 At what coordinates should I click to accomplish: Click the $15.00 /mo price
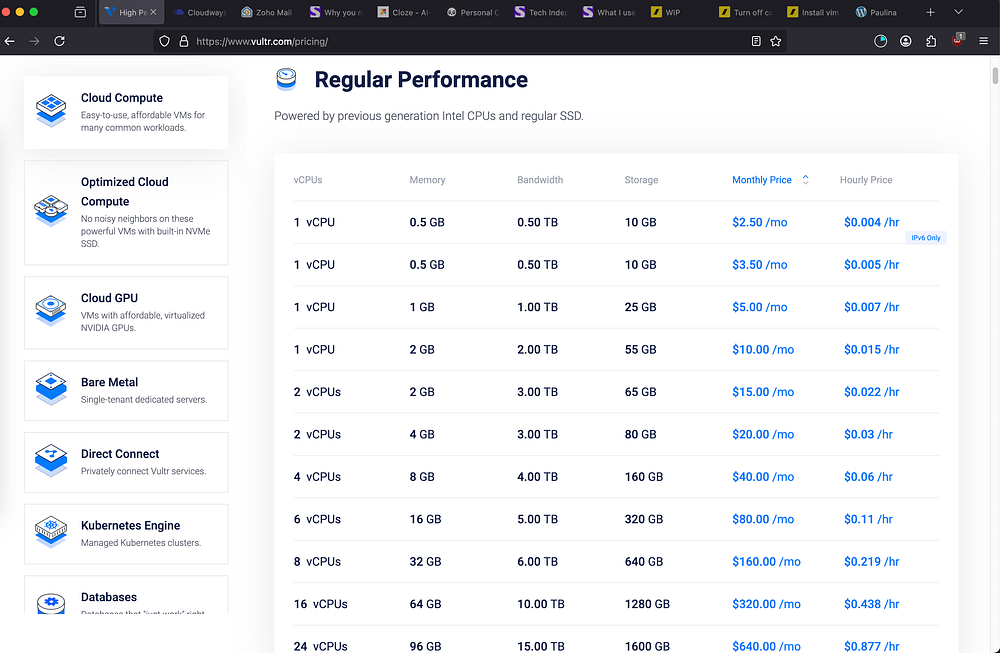click(x=763, y=392)
